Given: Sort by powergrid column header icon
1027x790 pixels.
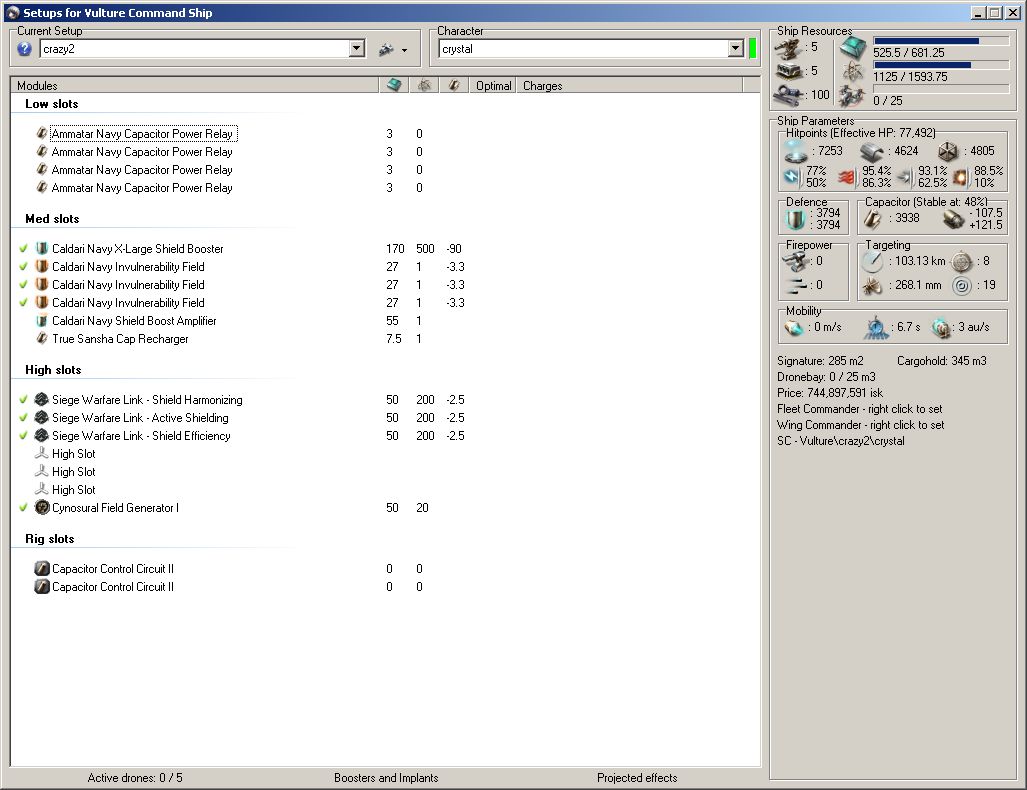Looking at the screenshot, I should (x=424, y=85).
